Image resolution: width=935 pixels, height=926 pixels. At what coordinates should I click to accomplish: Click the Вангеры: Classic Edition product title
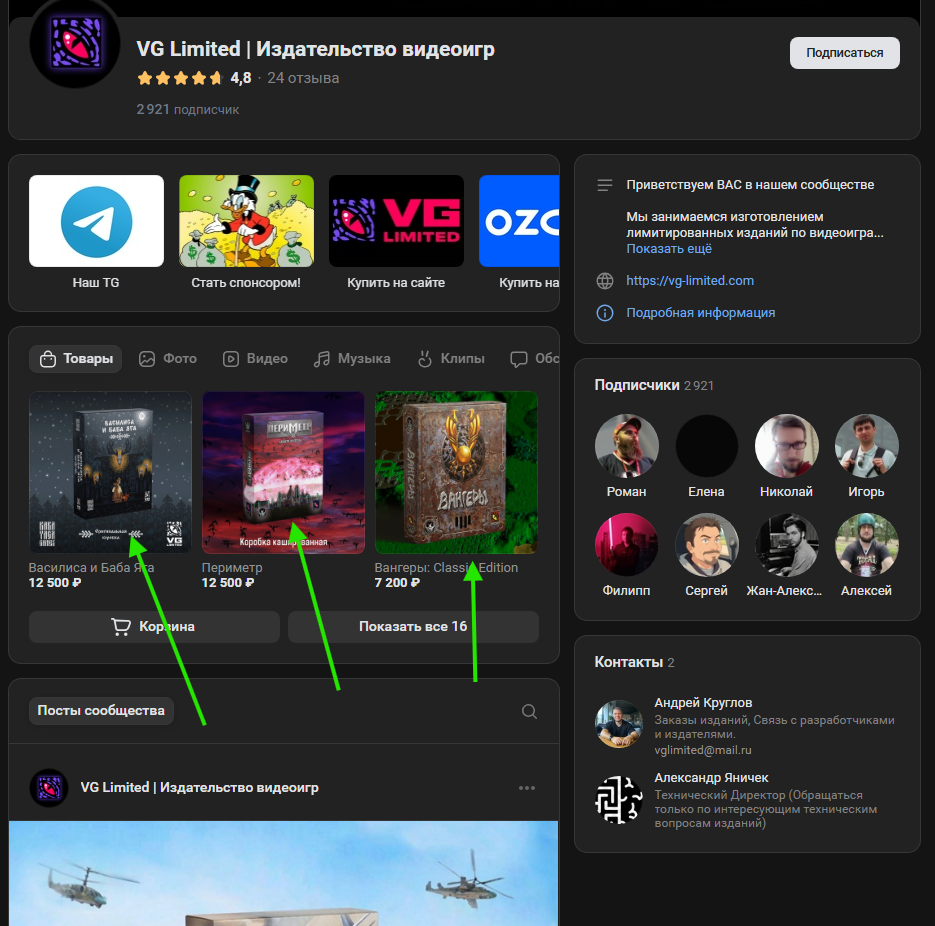click(x=446, y=568)
